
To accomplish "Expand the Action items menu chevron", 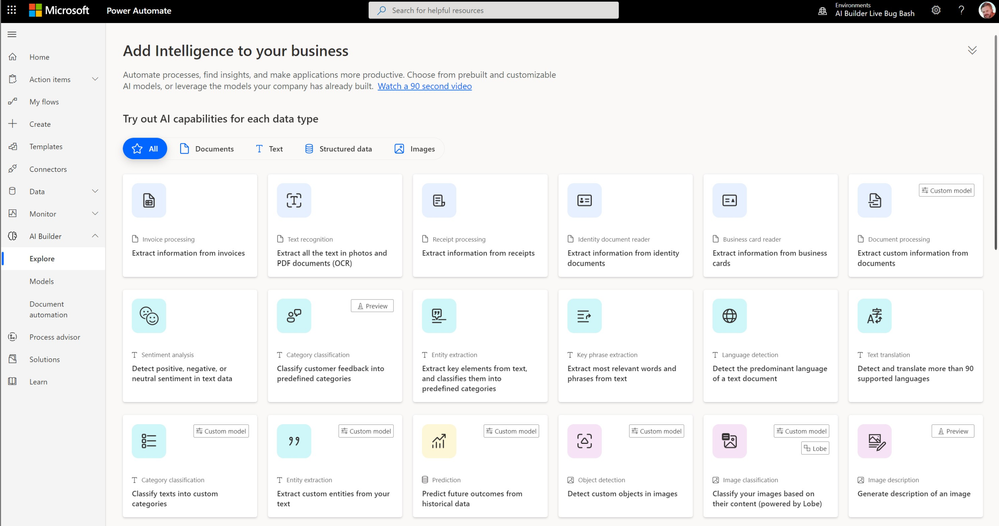I will (95, 79).
